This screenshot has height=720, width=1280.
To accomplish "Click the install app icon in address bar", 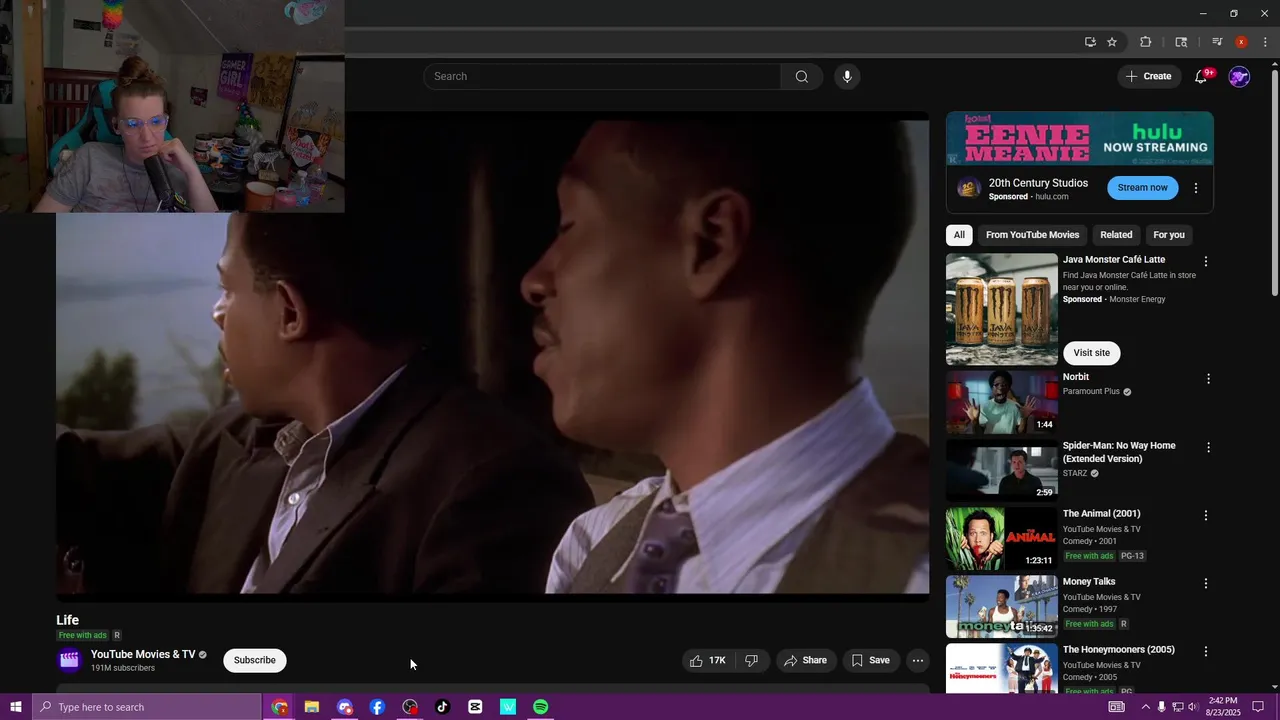I will click(x=1090, y=42).
